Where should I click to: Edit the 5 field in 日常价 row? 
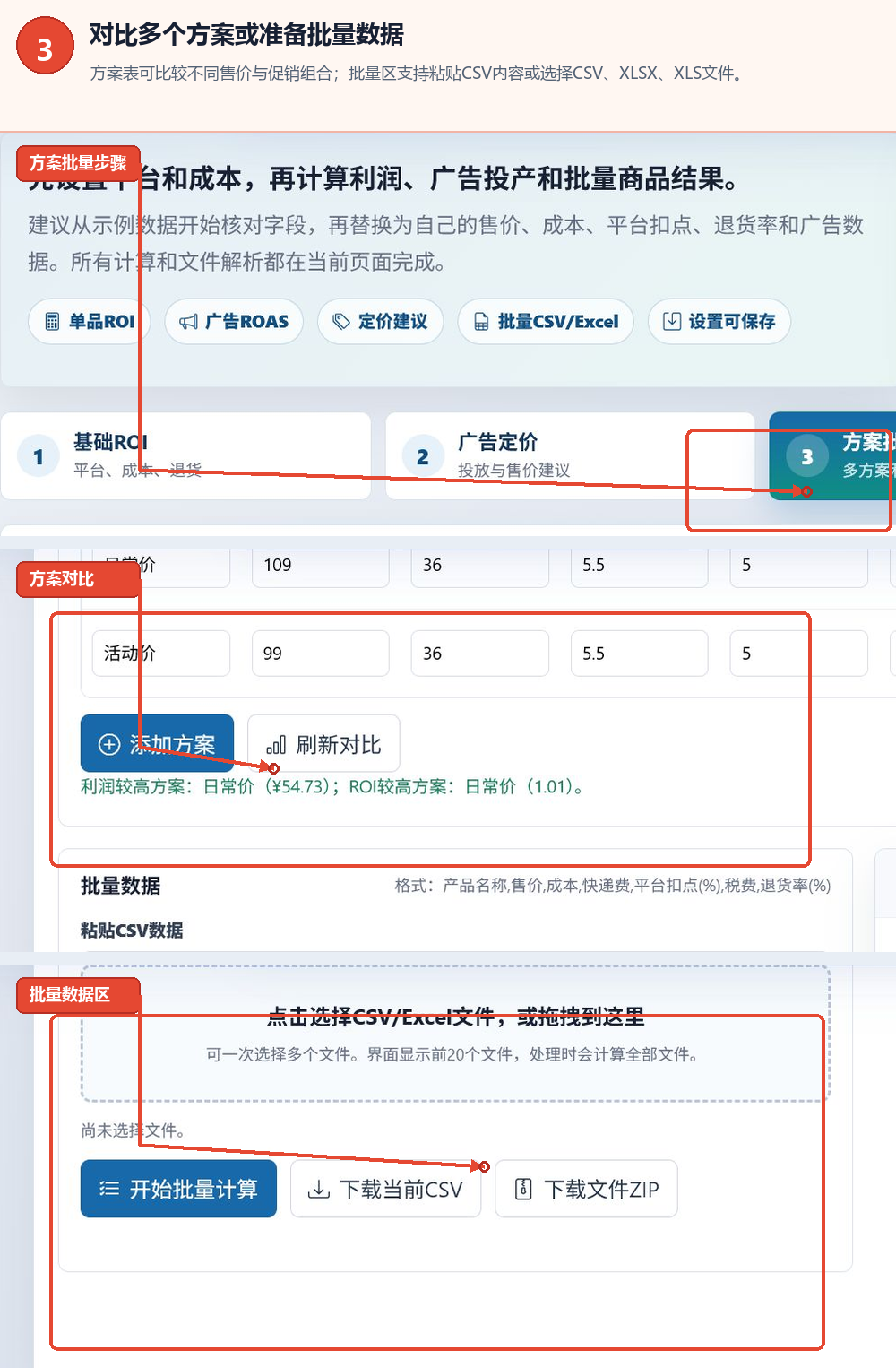[799, 567]
